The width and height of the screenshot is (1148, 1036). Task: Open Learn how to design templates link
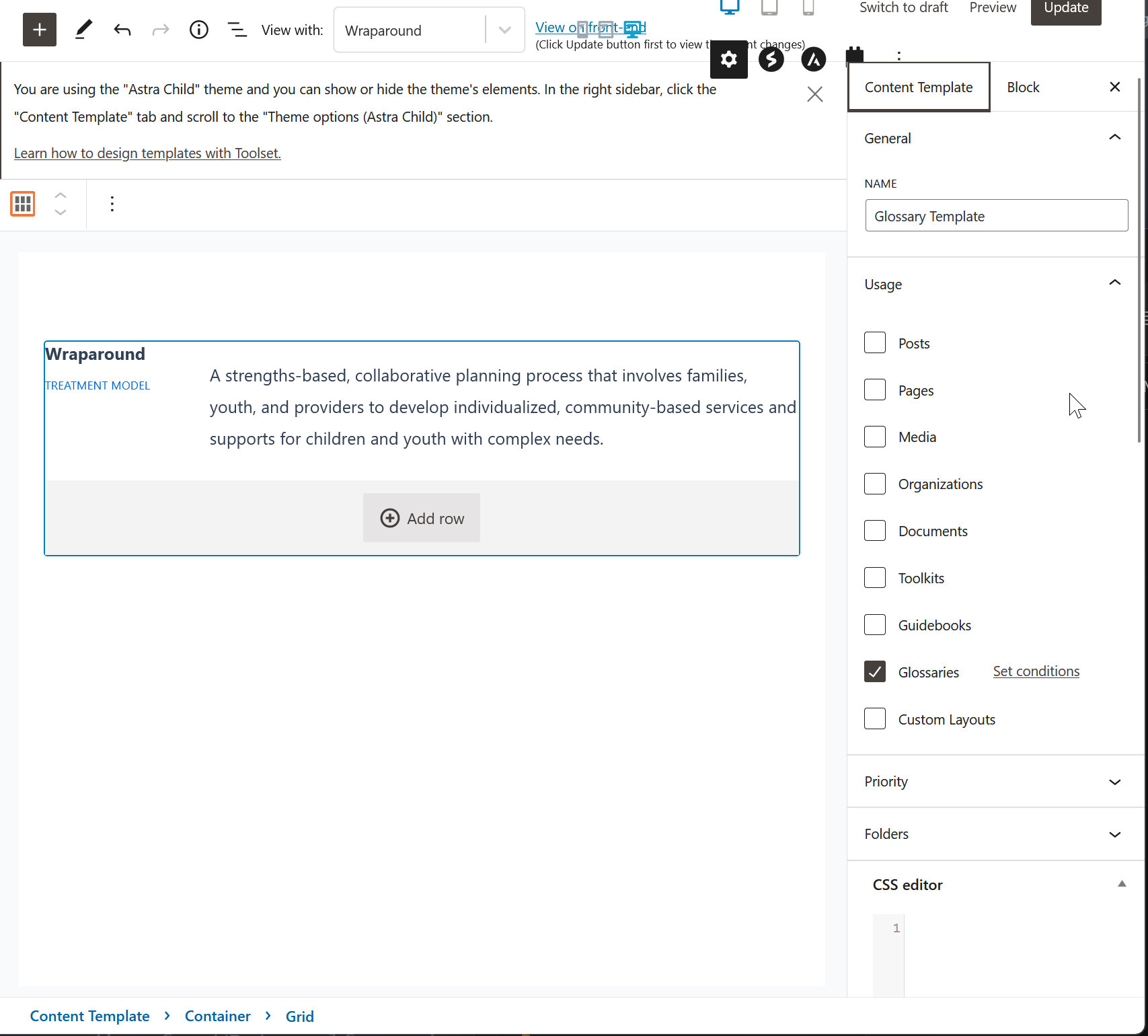[147, 153]
